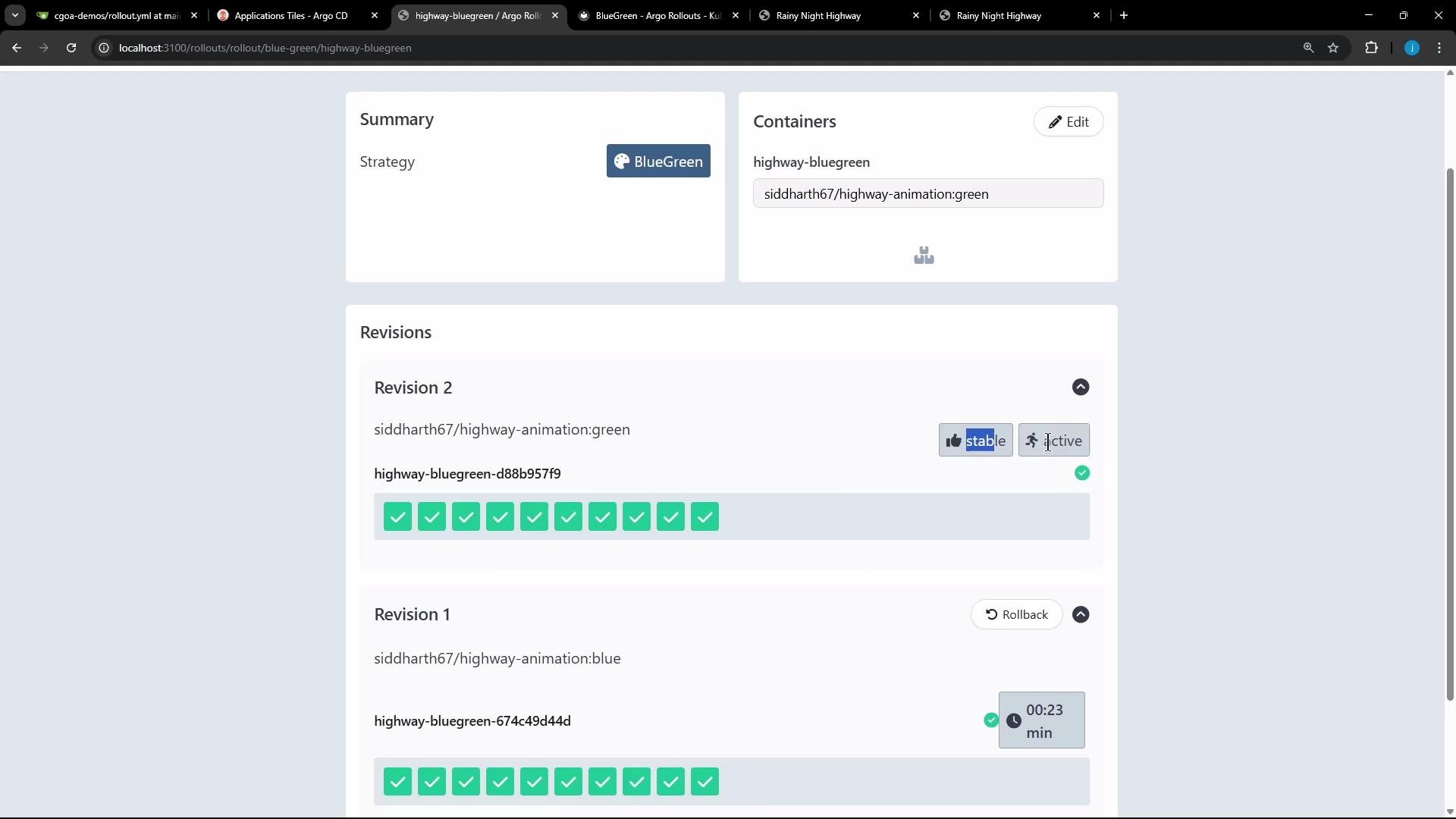Click the Revisions heading
This screenshot has width=1456, height=819.
[x=396, y=333]
